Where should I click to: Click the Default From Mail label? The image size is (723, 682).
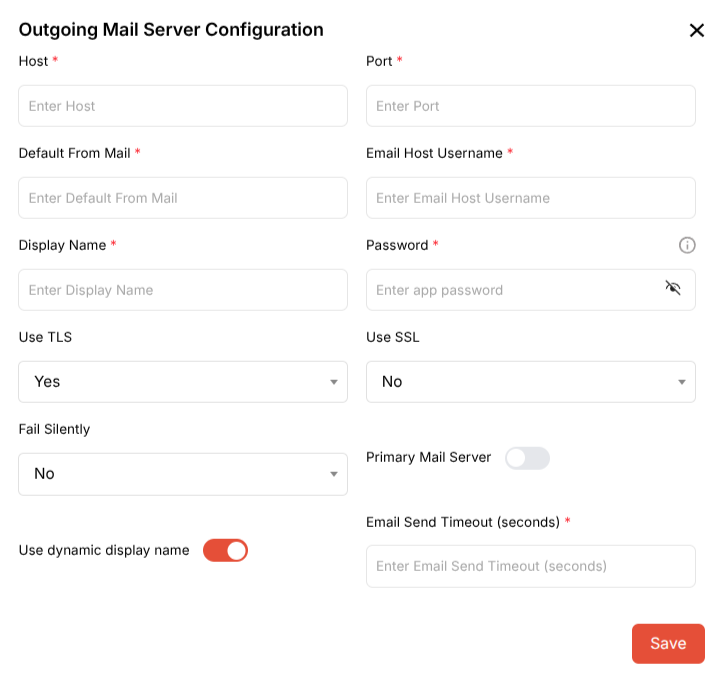(75, 153)
